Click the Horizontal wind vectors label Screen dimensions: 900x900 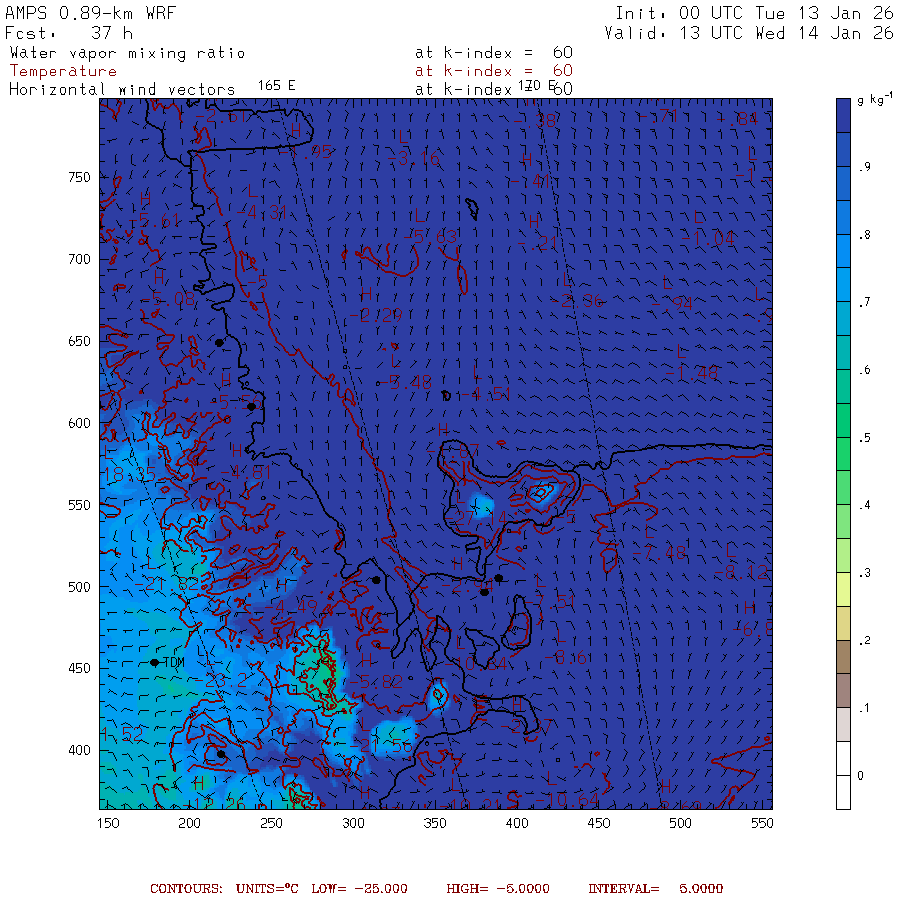click(x=122, y=90)
